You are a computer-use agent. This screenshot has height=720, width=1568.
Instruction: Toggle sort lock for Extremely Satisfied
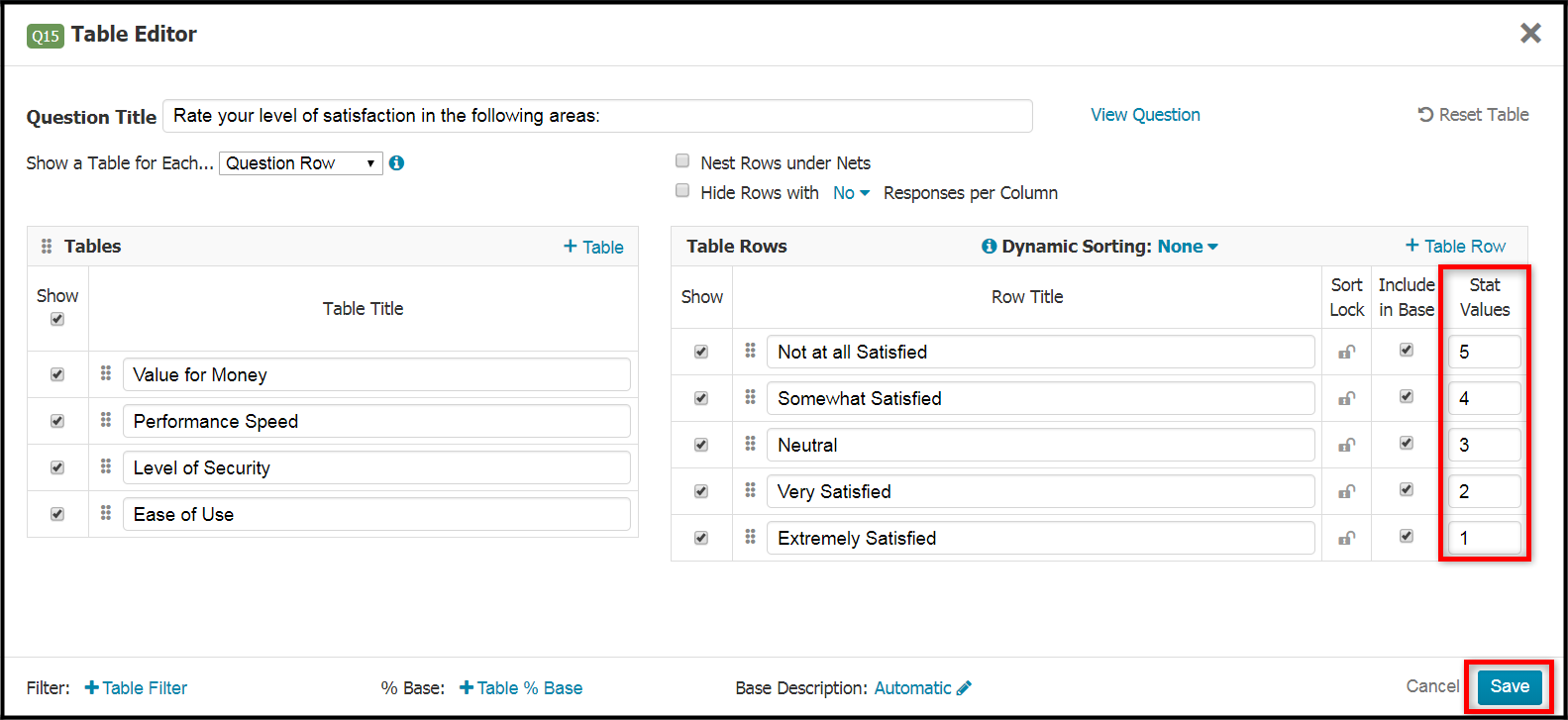pos(1346,538)
